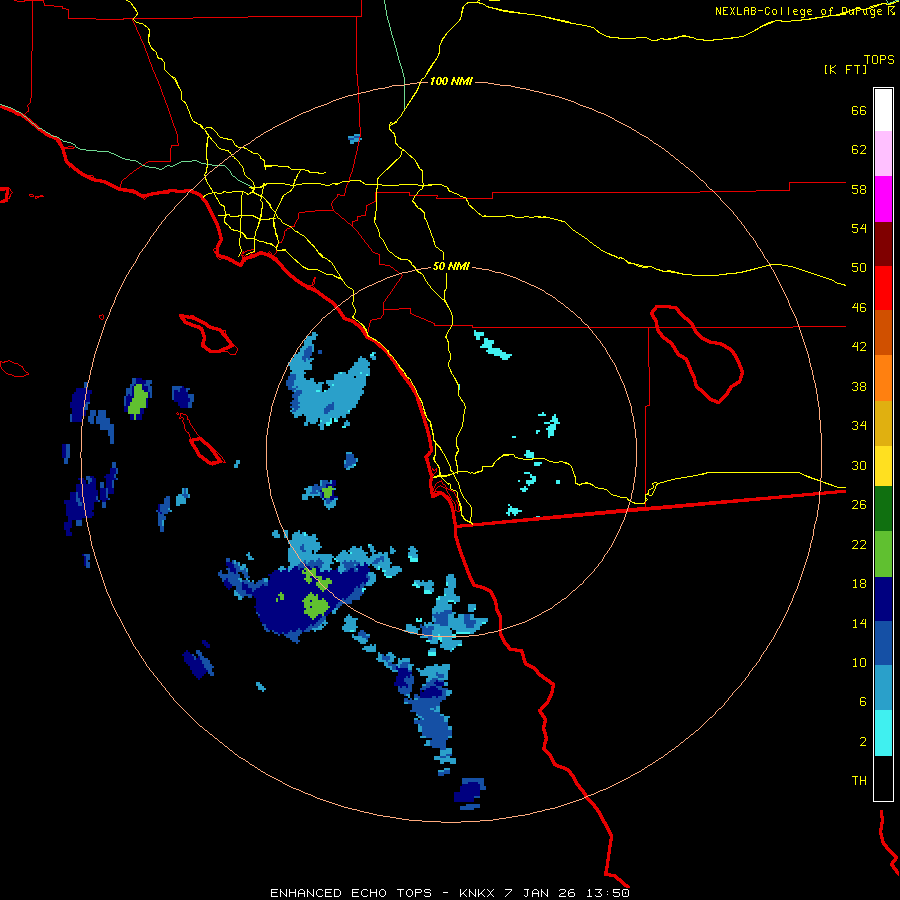Click the 'TOPS' legend title
The width and height of the screenshot is (900, 900).
879,59
